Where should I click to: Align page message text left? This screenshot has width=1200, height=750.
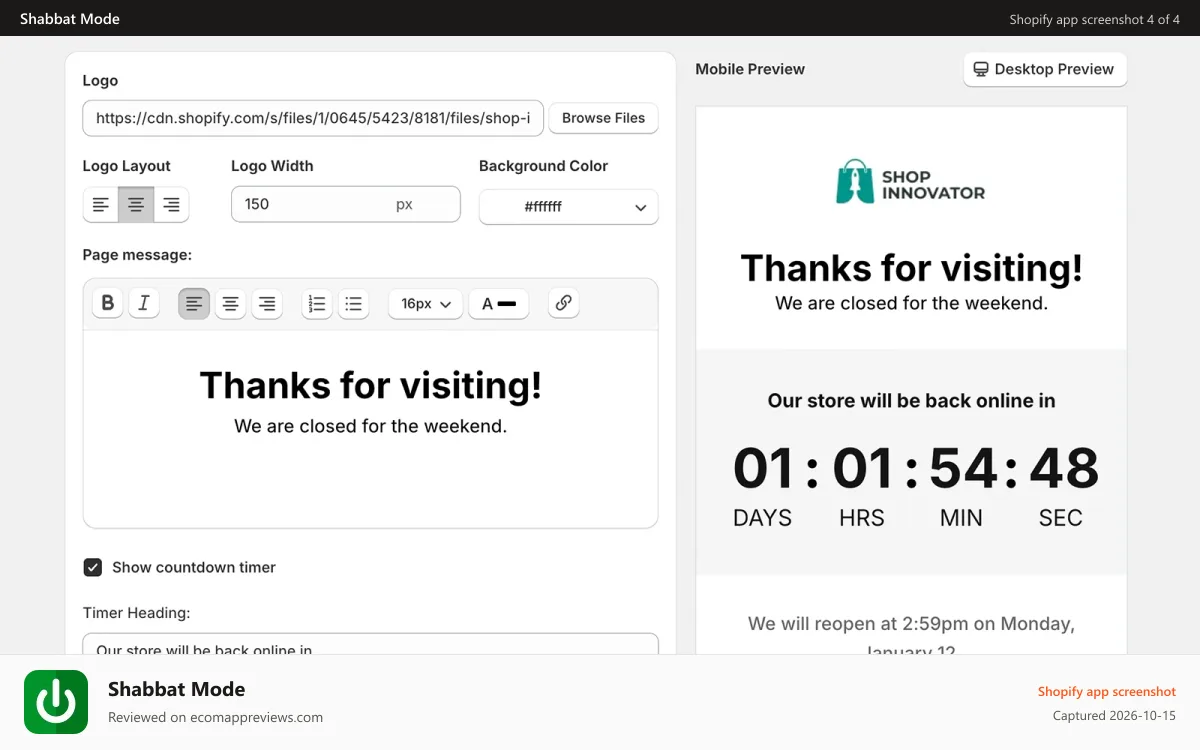(x=194, y=303)
